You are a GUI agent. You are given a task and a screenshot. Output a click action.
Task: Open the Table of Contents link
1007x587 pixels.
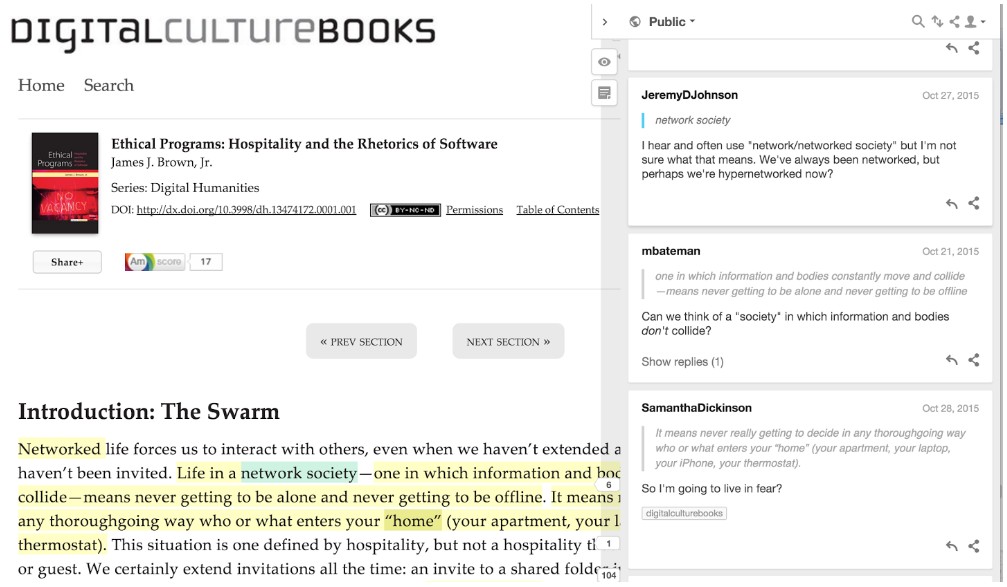(557, 210)
